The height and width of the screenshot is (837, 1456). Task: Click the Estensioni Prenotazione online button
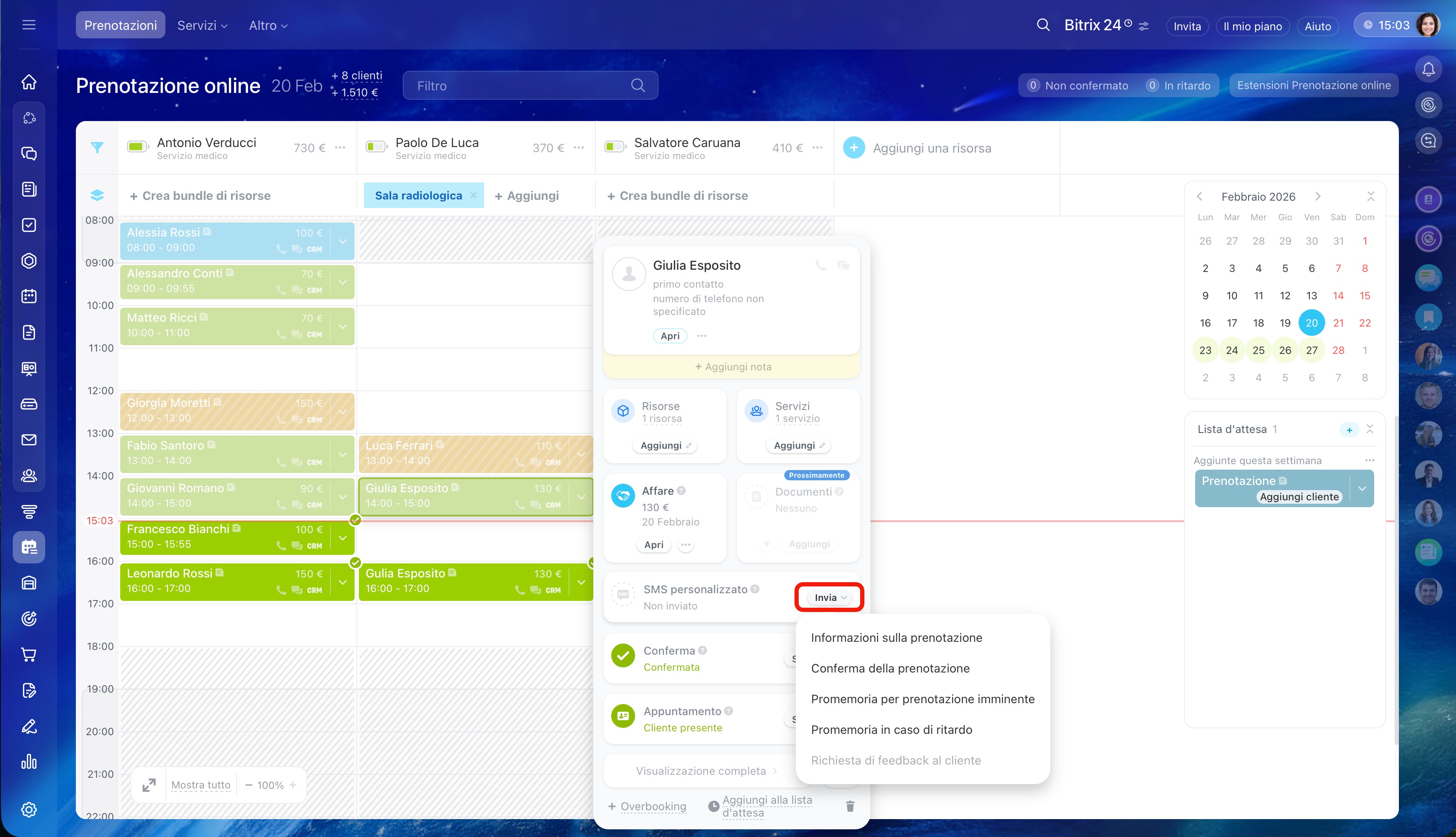click(x=1314, y=85)
